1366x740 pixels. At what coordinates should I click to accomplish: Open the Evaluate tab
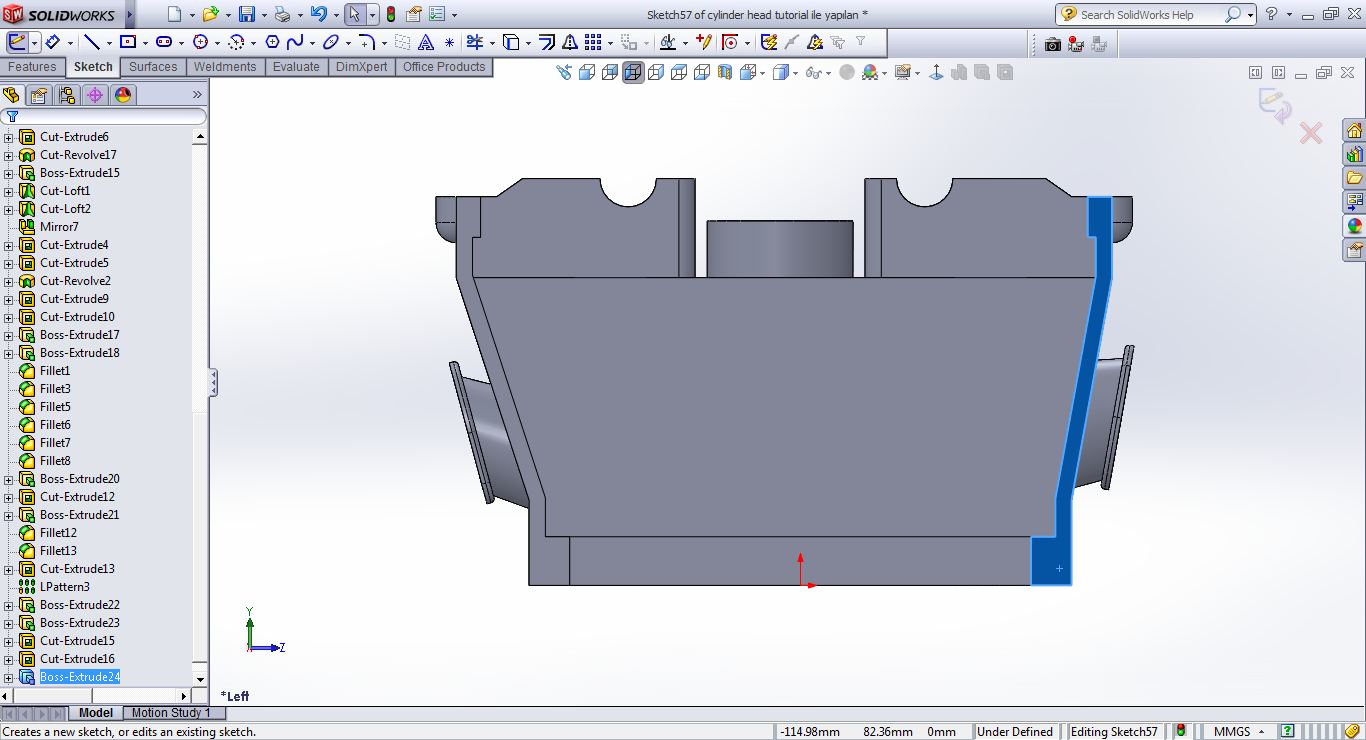[x=296, y=67]
